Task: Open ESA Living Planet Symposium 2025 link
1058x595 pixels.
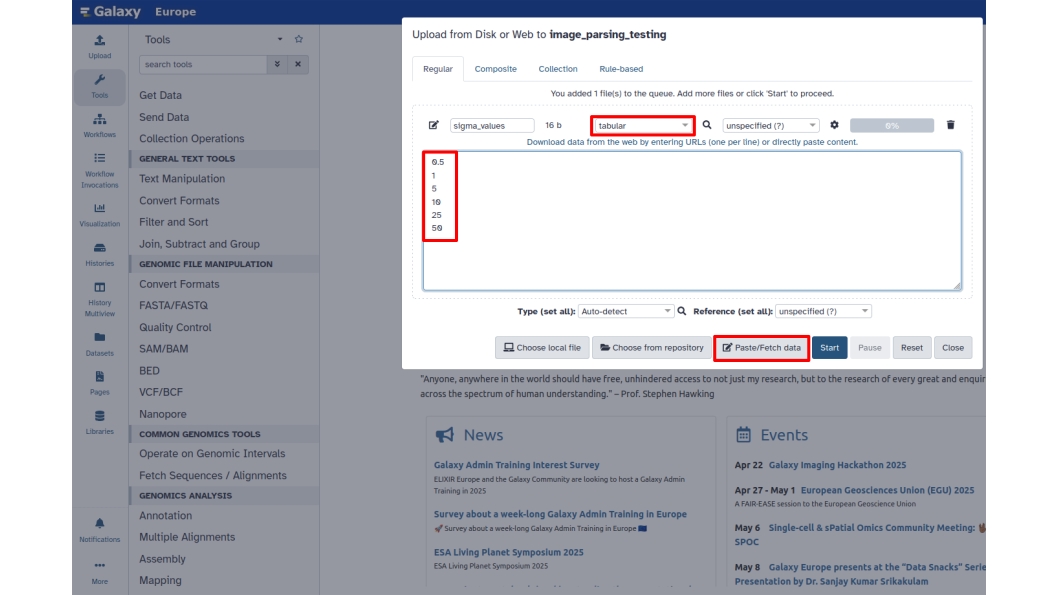Action: [x=508, y=552]
